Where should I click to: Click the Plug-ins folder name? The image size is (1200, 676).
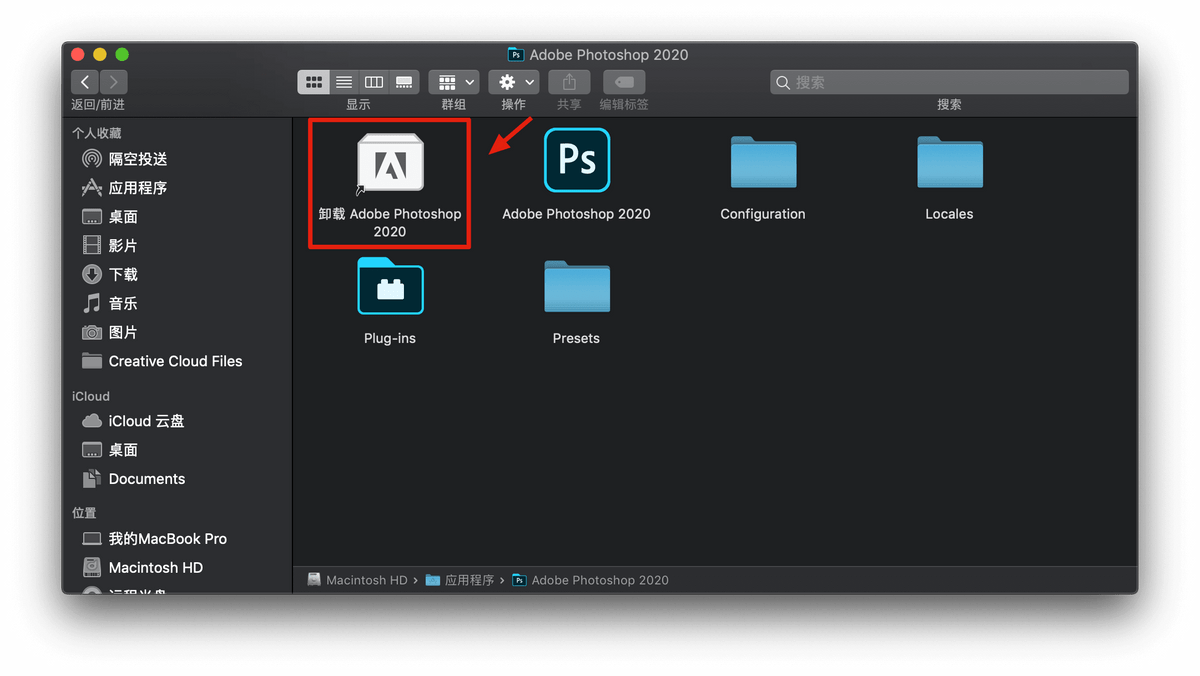pyautogui.click(x=390, y=339)
